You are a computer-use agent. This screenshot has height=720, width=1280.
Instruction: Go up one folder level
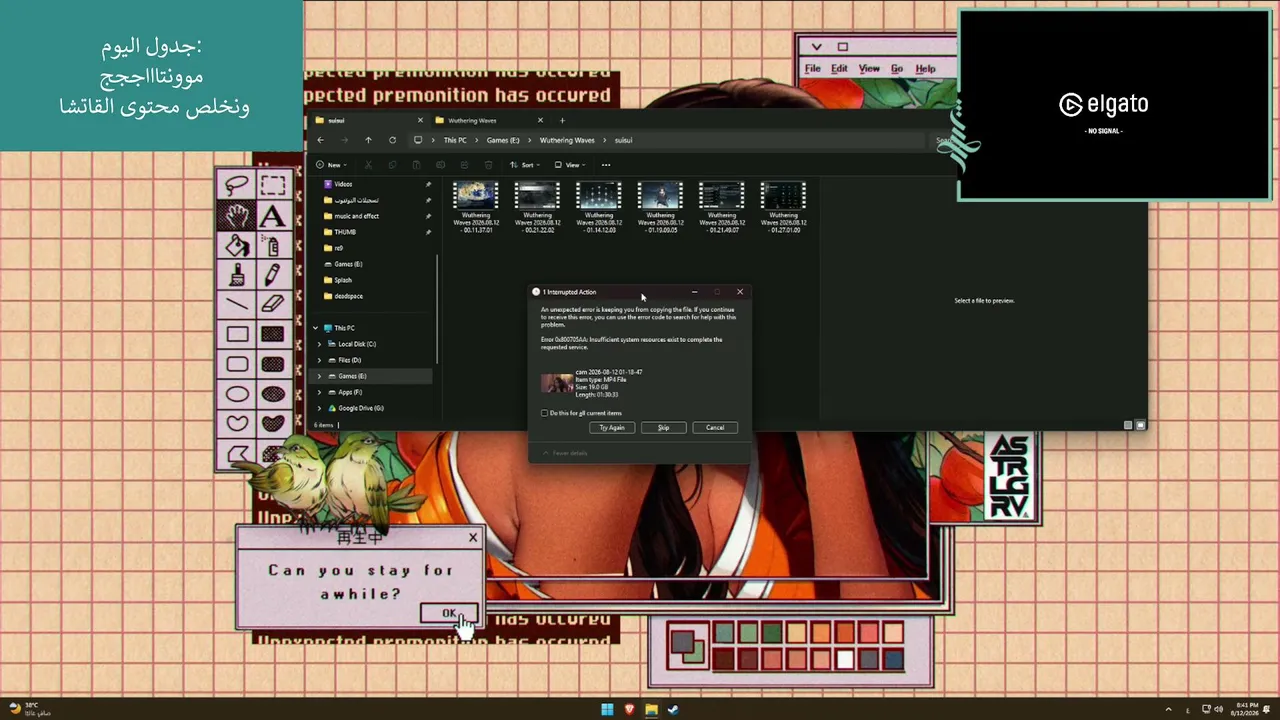point(368,140)
